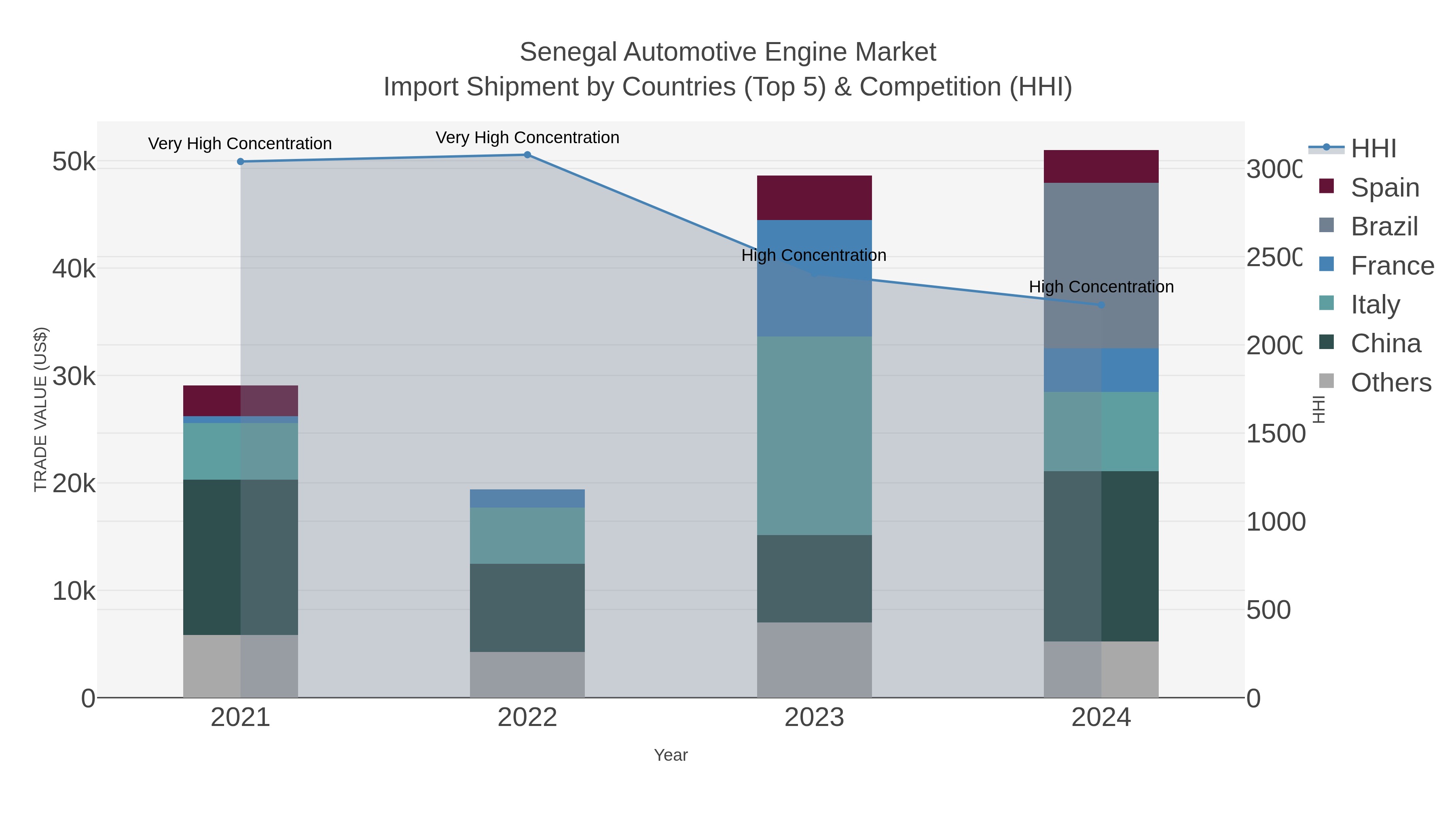Click the 'Year' x-axis title

[x=671, y=755]
